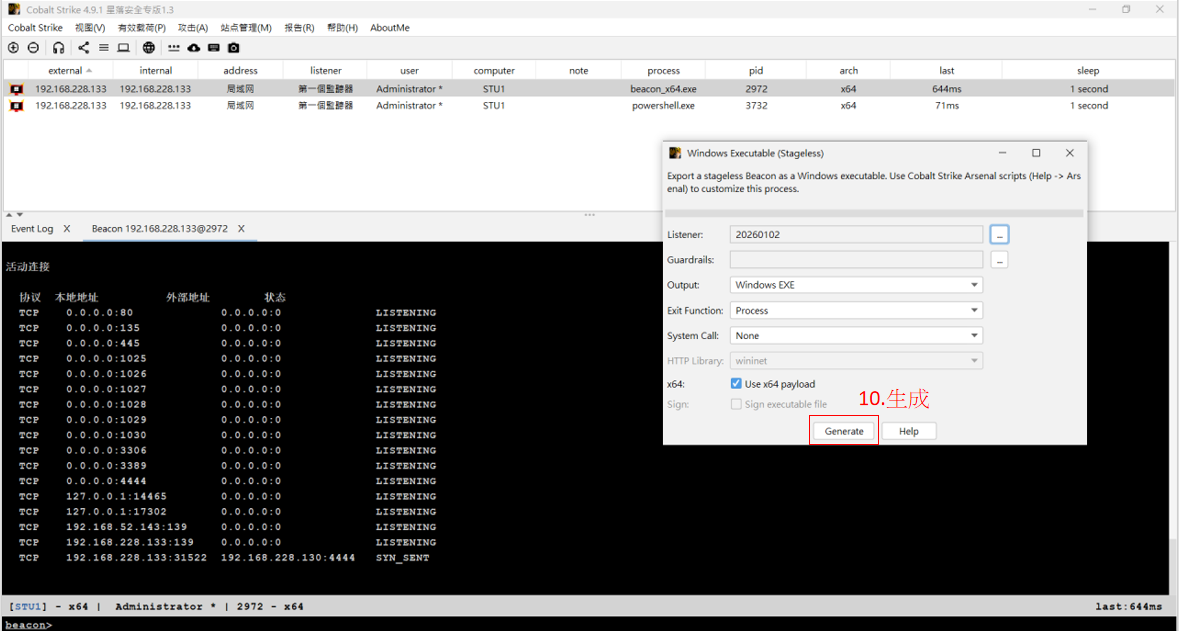Open web log globe icon

[x=149, y=48]
